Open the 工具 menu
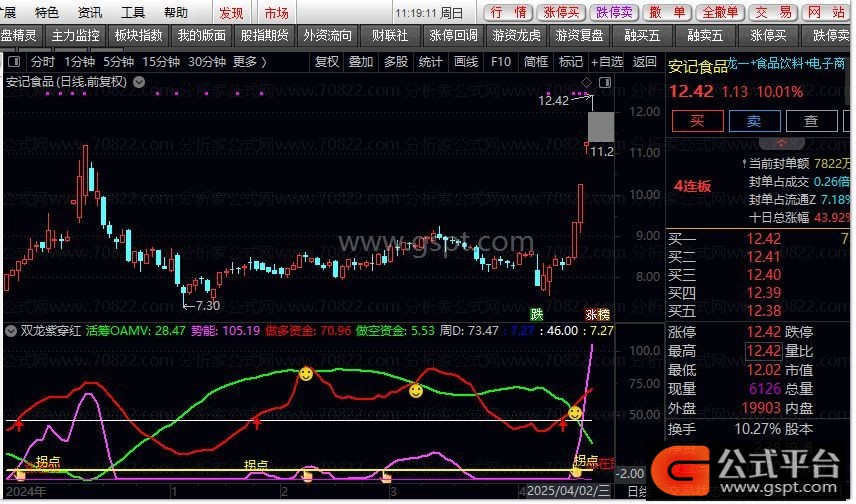The image size is (856, 504). click(x=133, y=12)
